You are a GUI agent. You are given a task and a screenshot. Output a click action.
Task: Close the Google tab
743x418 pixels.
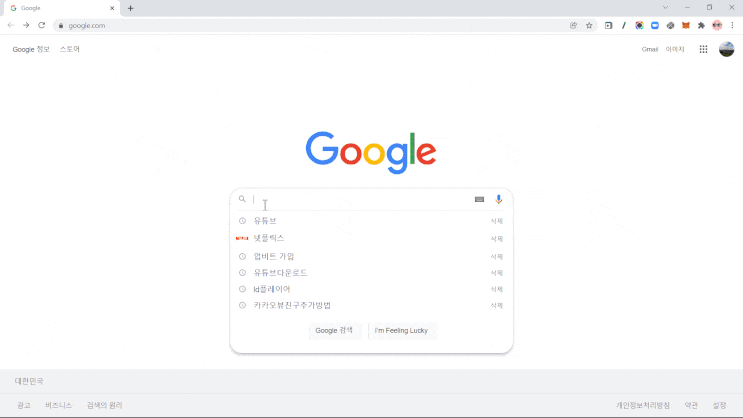click(112, 8)
